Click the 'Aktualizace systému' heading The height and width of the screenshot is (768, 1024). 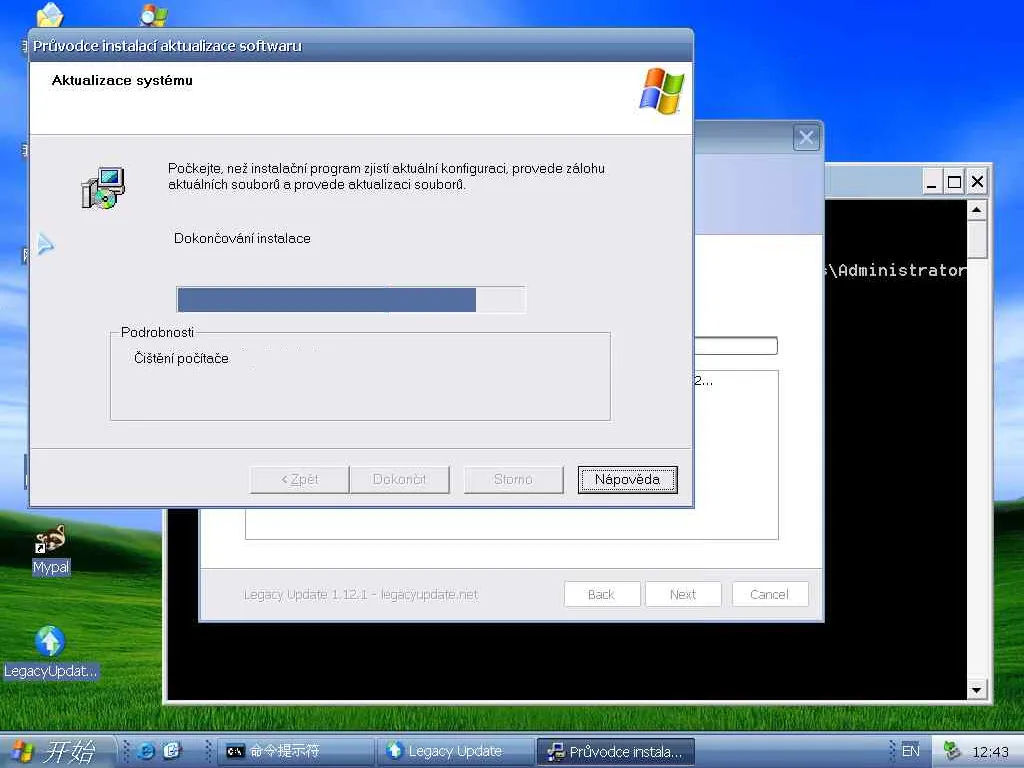pyautogui.click(x=122, y=80)
